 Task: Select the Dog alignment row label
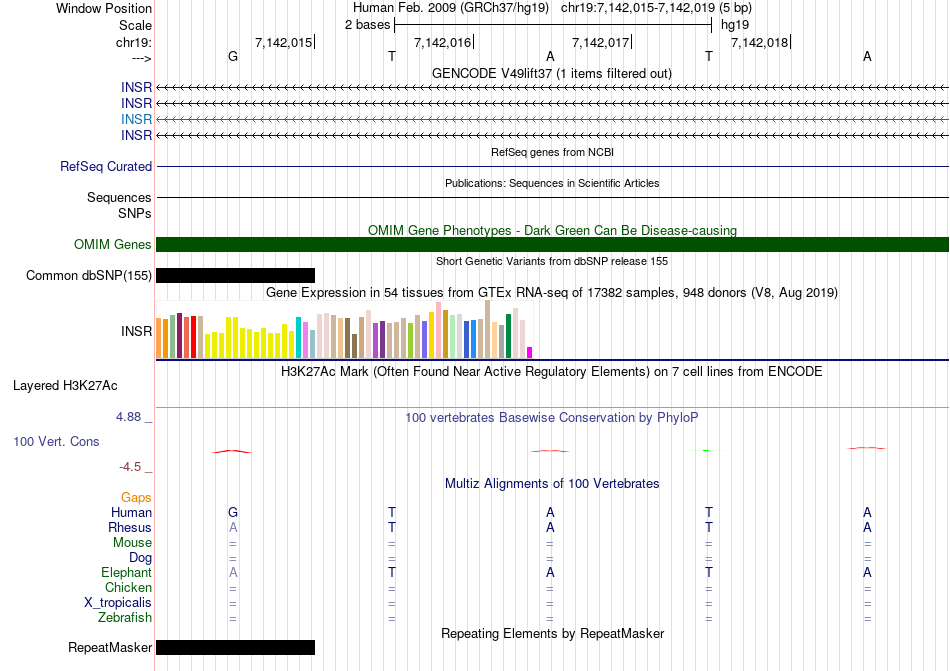tap(140, 557)
